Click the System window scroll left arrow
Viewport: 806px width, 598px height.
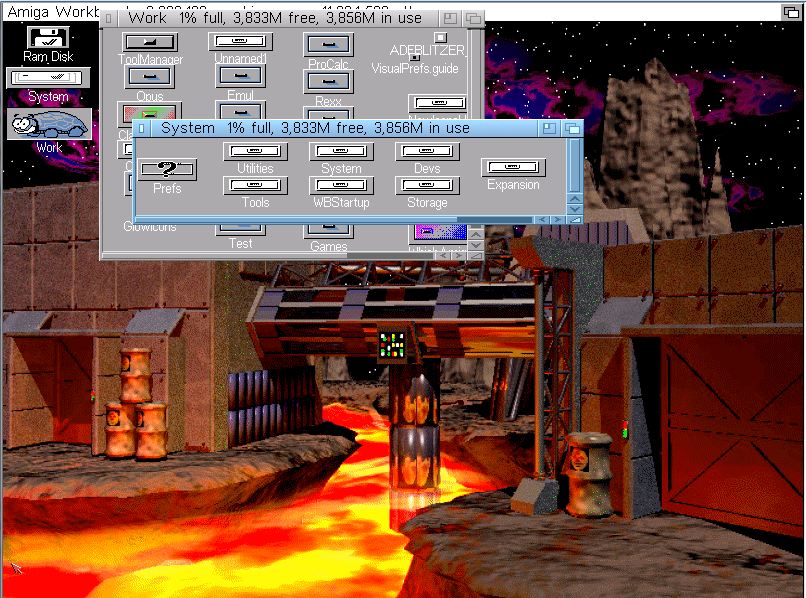[x=542, y=220]
